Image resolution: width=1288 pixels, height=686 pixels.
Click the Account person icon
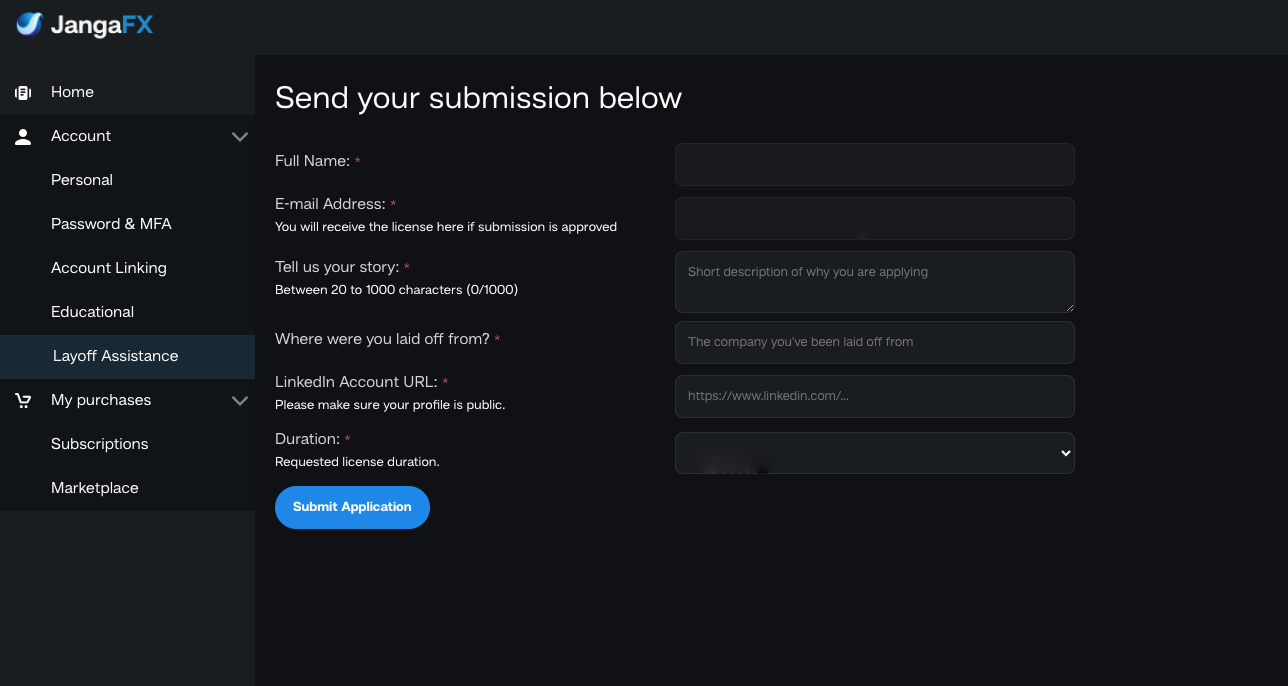(x=23, y=137)
